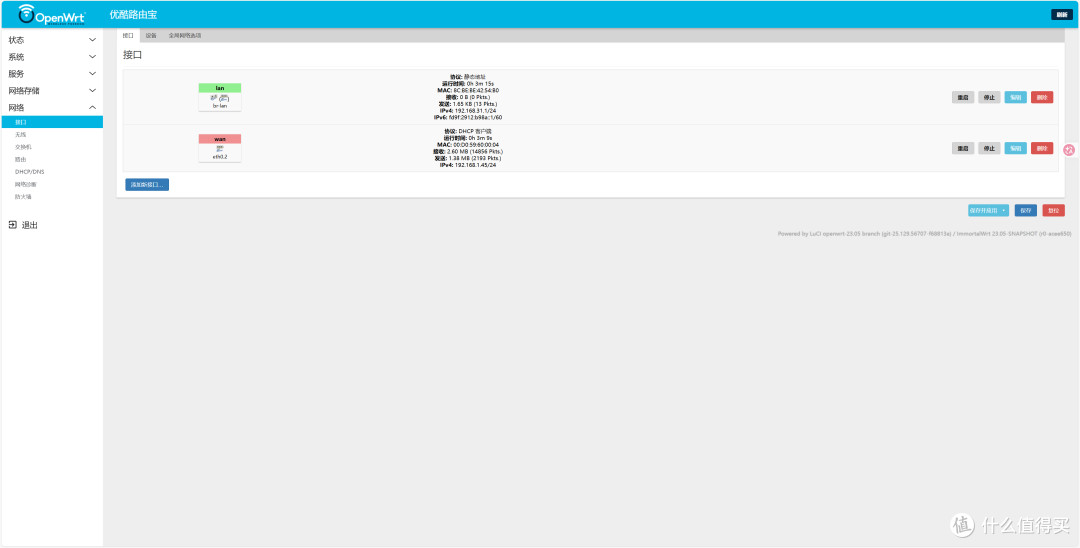
Task: Switch to the 接口 tab
Action: [x=128, y=35]
